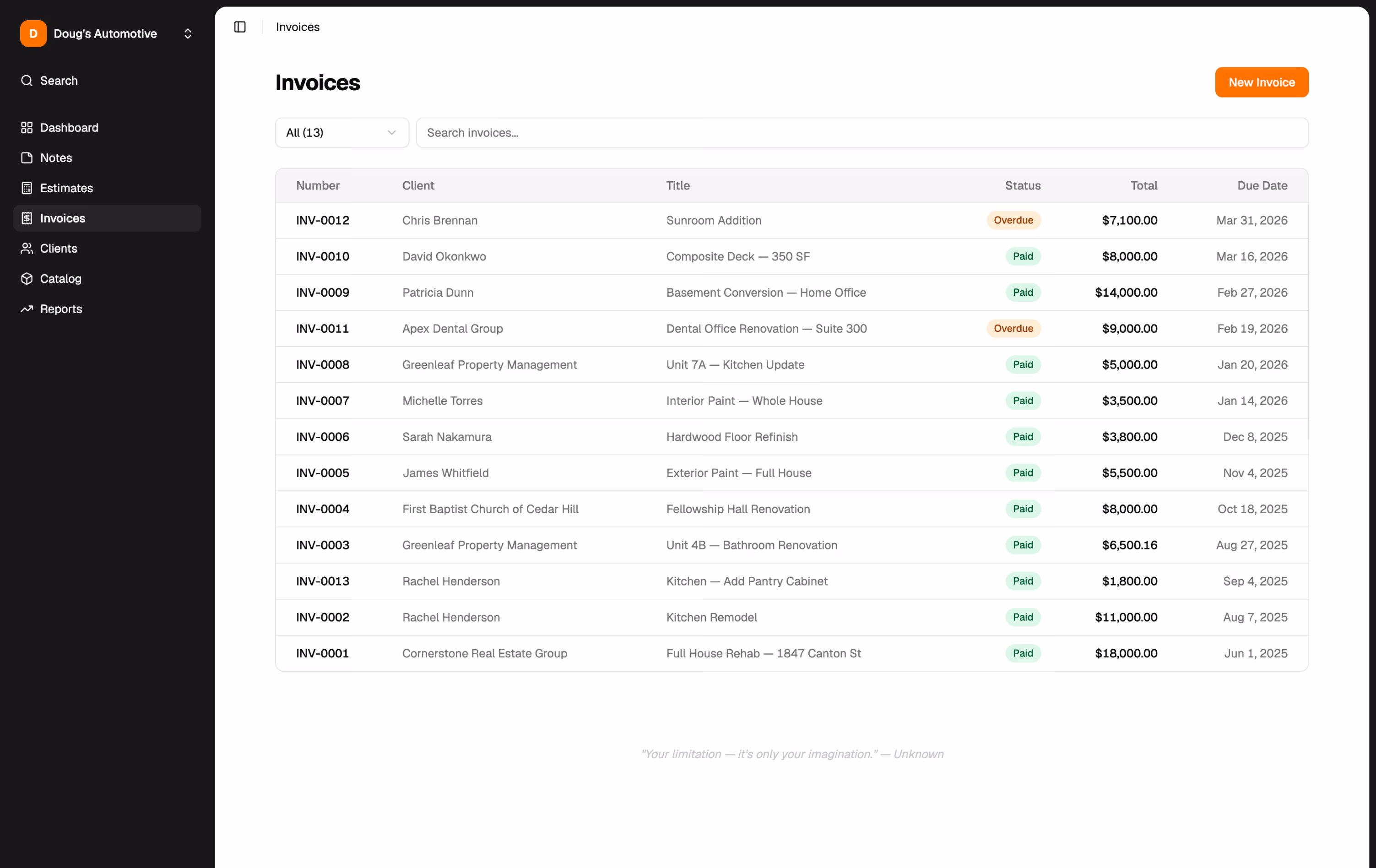Click the Client column header

click(x=418, y=186)
